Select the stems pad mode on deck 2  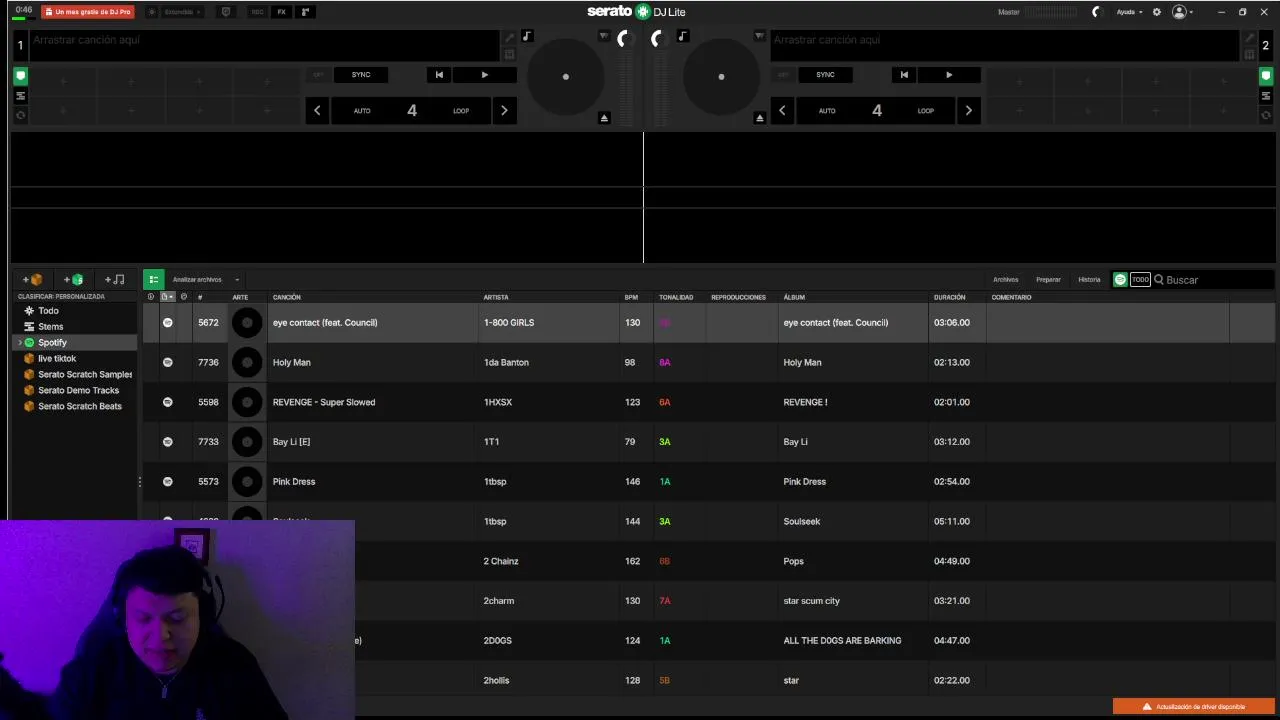[1266, 96]
